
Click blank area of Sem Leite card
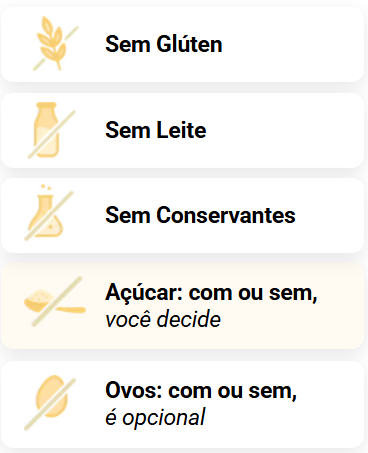287,130
